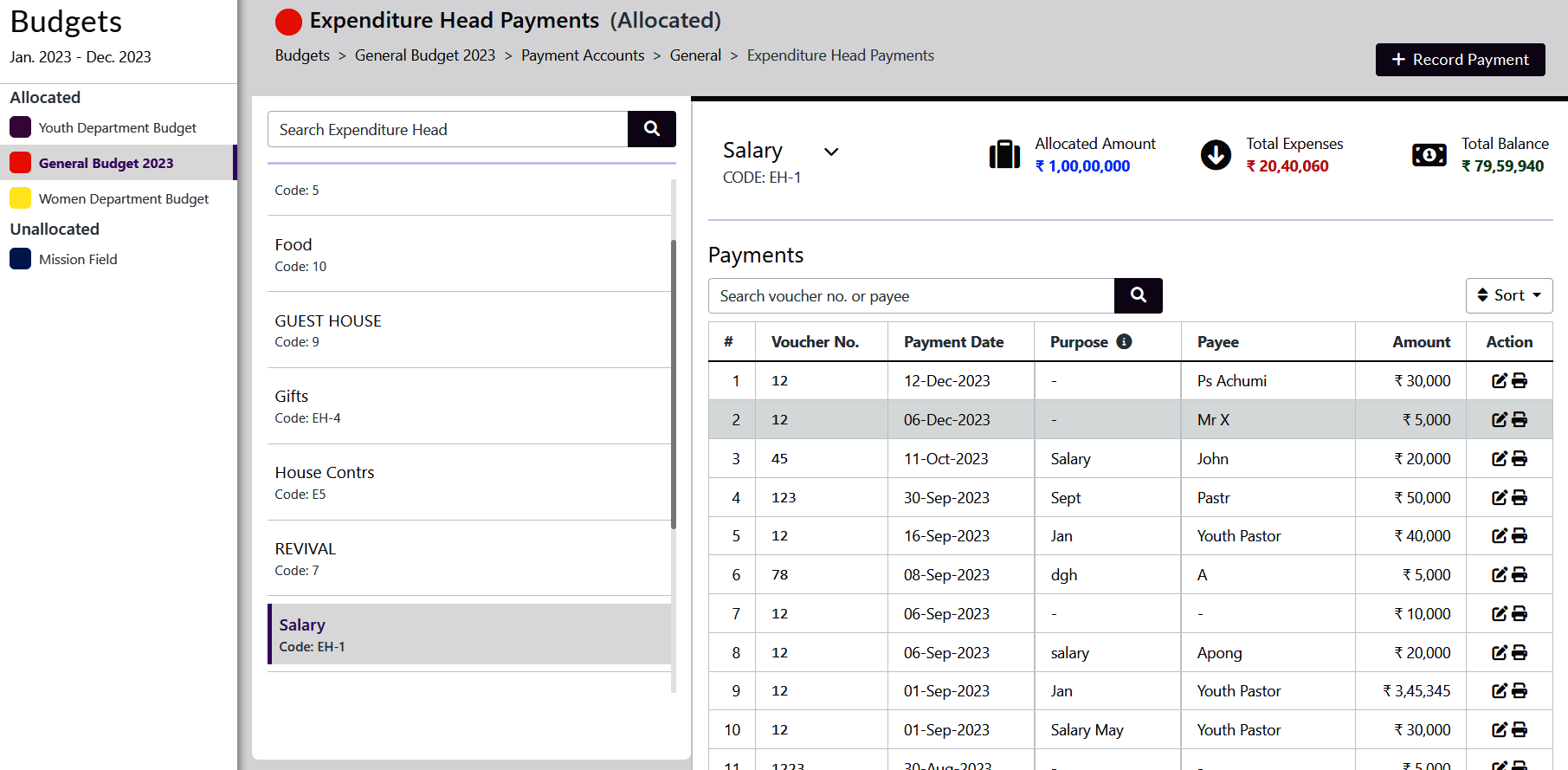Edit the Apong payment entry
Screen dimensions: 1568x770
click(1500, 653)
